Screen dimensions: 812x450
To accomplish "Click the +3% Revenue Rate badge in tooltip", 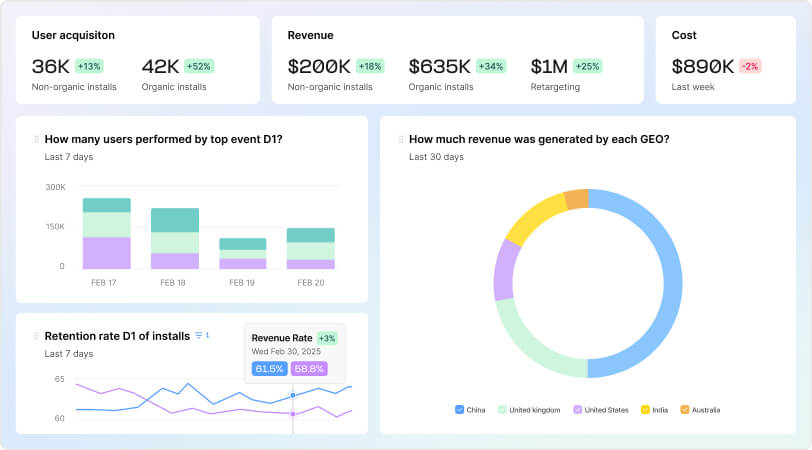I will pos(327,338).
